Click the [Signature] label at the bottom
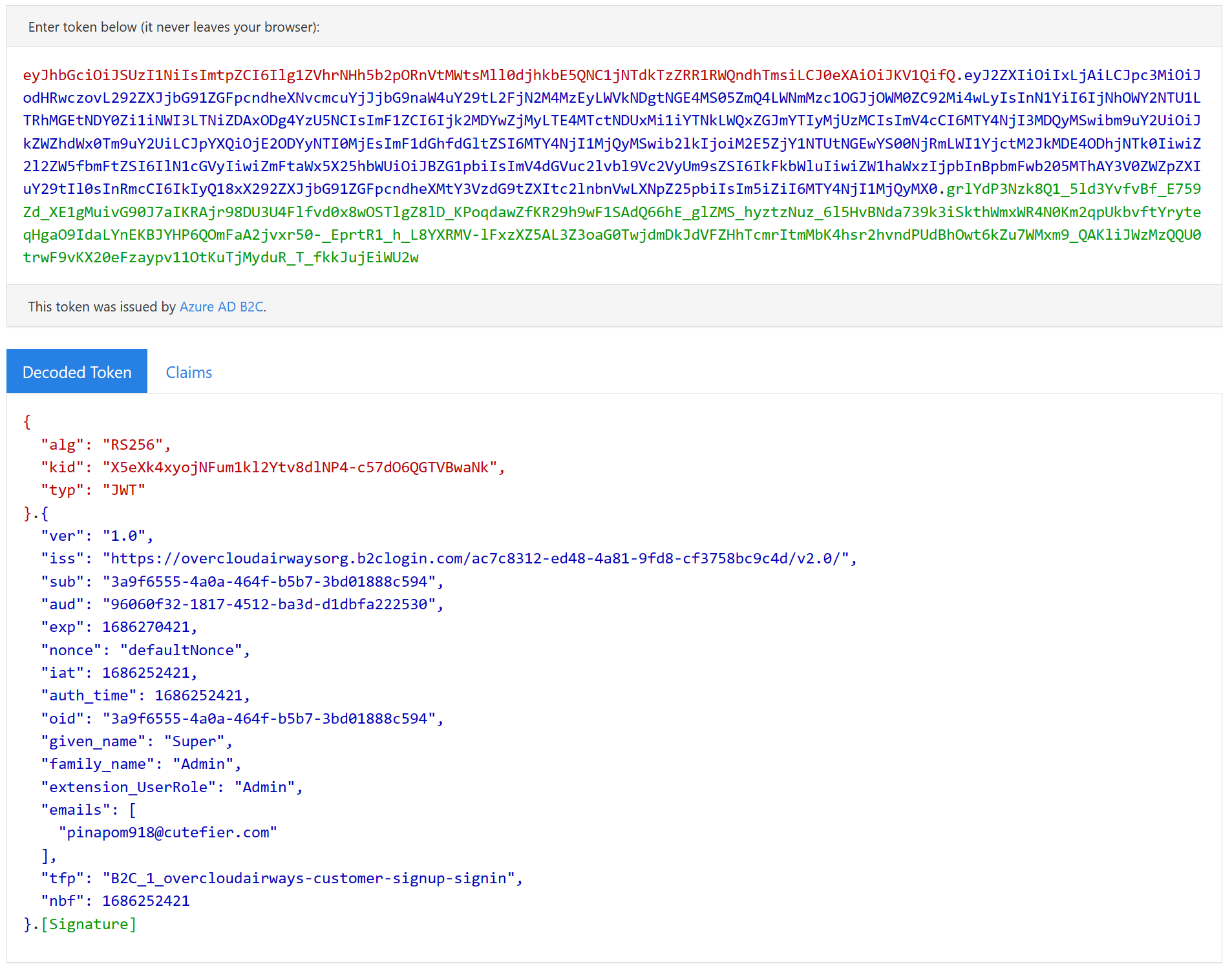 pyautogui.click(x=89, y=923)
